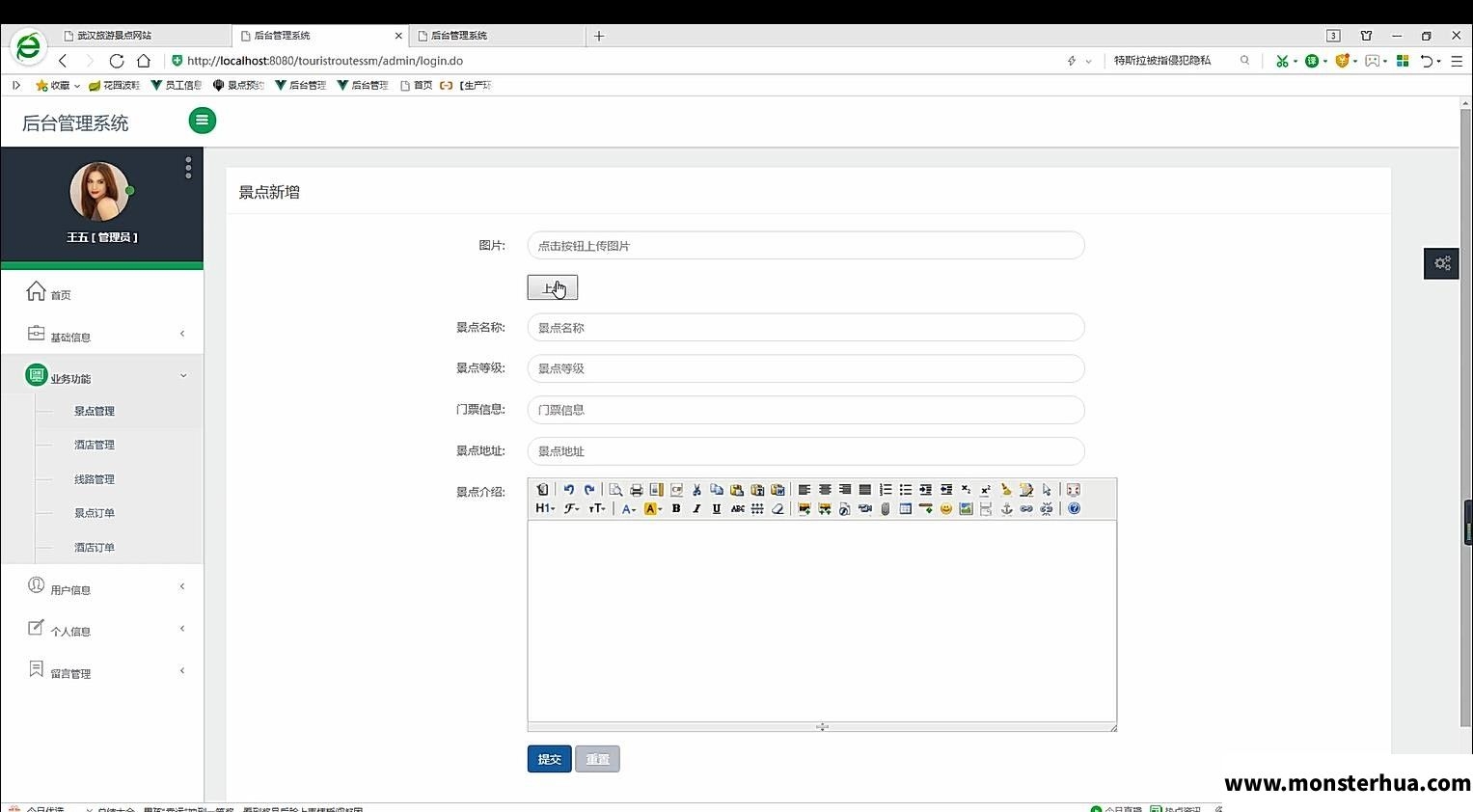Align text left in the editor
Screen dimensions: 1473x812
804,490
